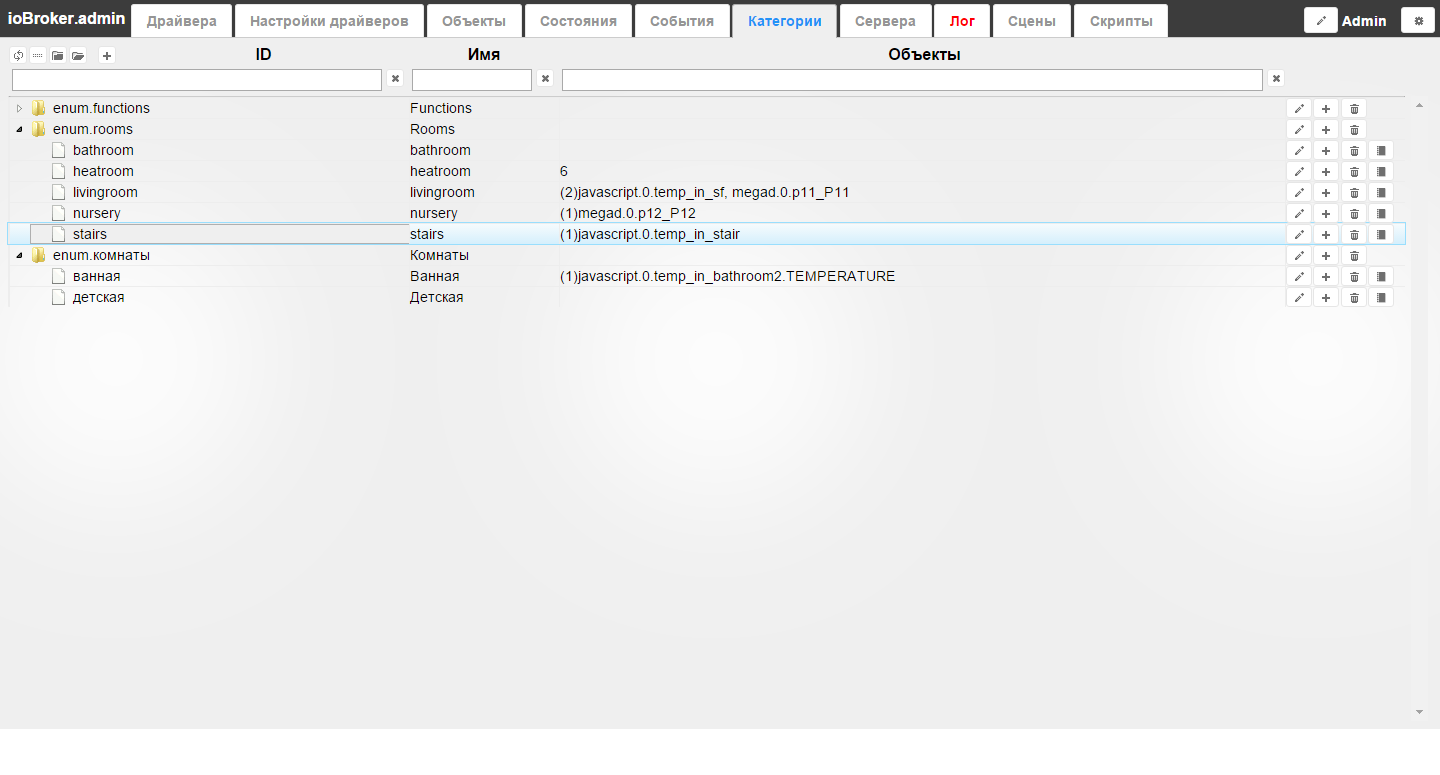This screenshot has height=775, width=1440.
Task: Edit the enum.комнаты entry
Action: pyautogui.click(x=1298, y=255)
